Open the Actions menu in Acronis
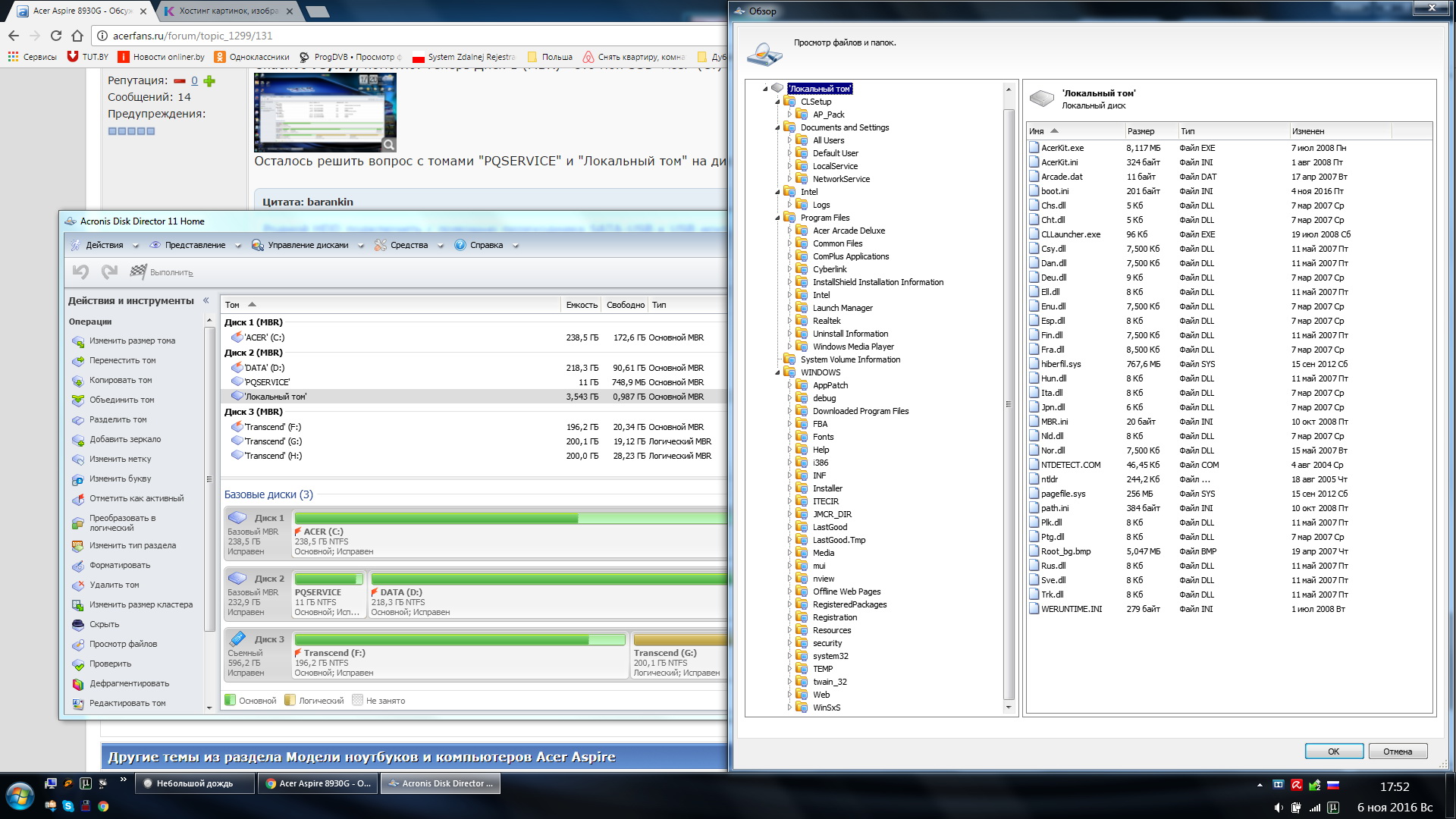 pyautogui.click(x=104, y=245)
